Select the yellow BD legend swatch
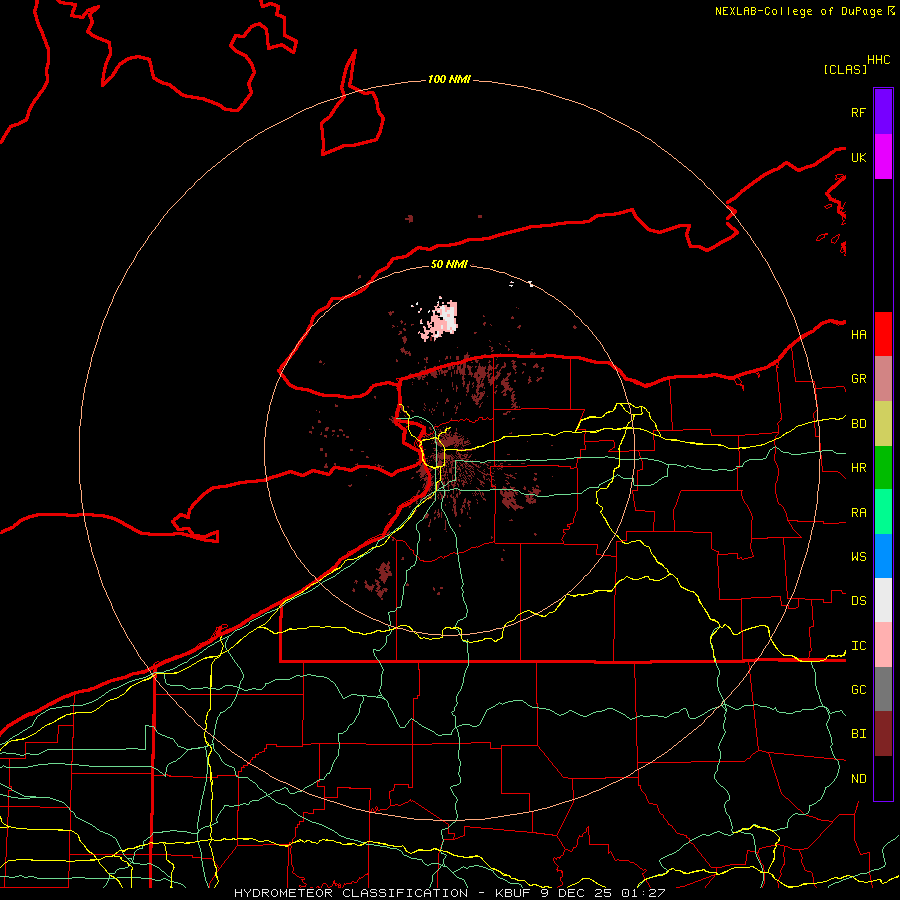 coord(883,424)
